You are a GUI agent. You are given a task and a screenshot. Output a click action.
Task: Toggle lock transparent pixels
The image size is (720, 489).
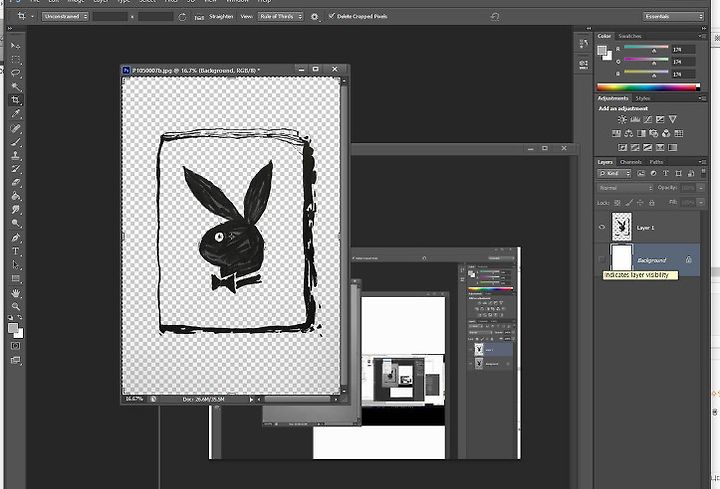(618, 203)
